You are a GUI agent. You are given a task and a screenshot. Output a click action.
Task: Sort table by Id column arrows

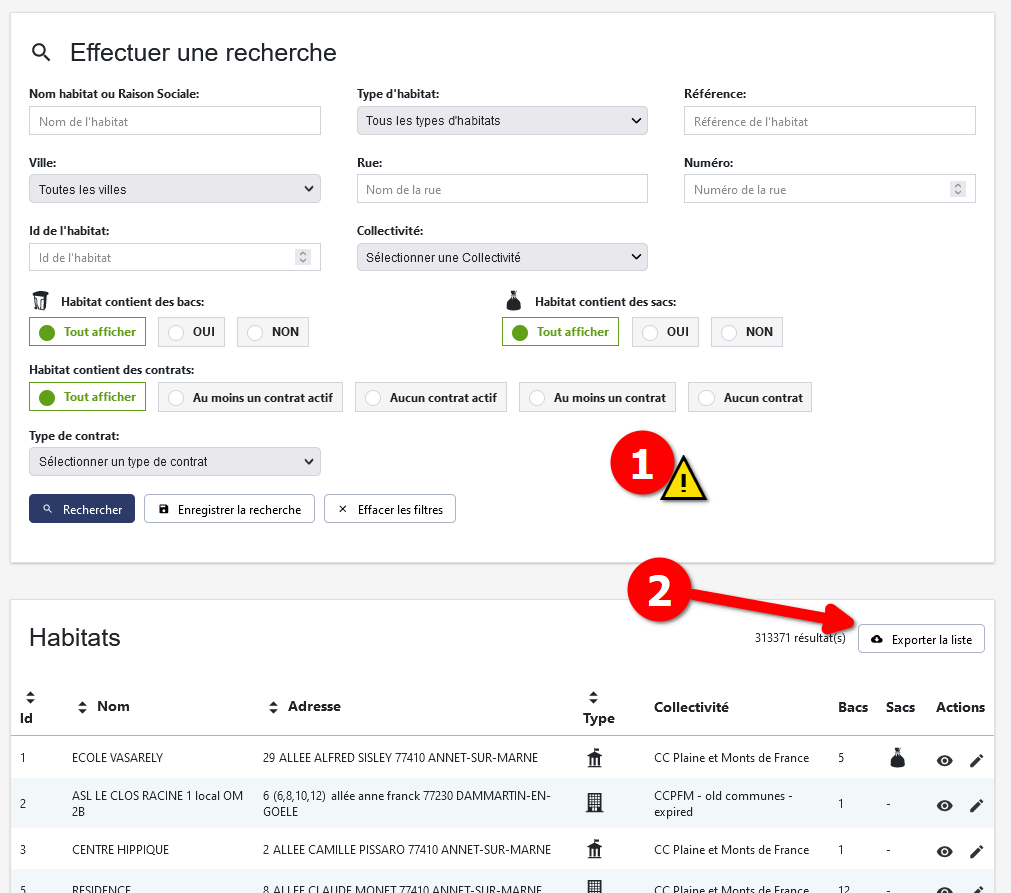click(x=30, y=697)
